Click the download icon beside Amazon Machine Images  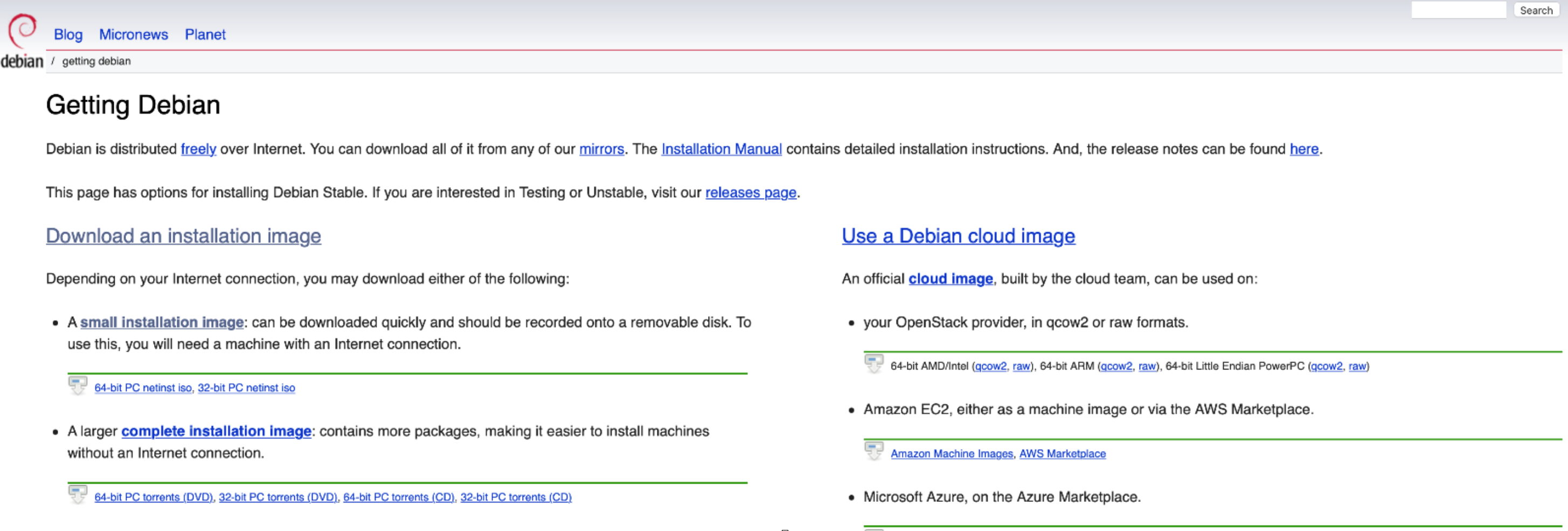(873, 451)
